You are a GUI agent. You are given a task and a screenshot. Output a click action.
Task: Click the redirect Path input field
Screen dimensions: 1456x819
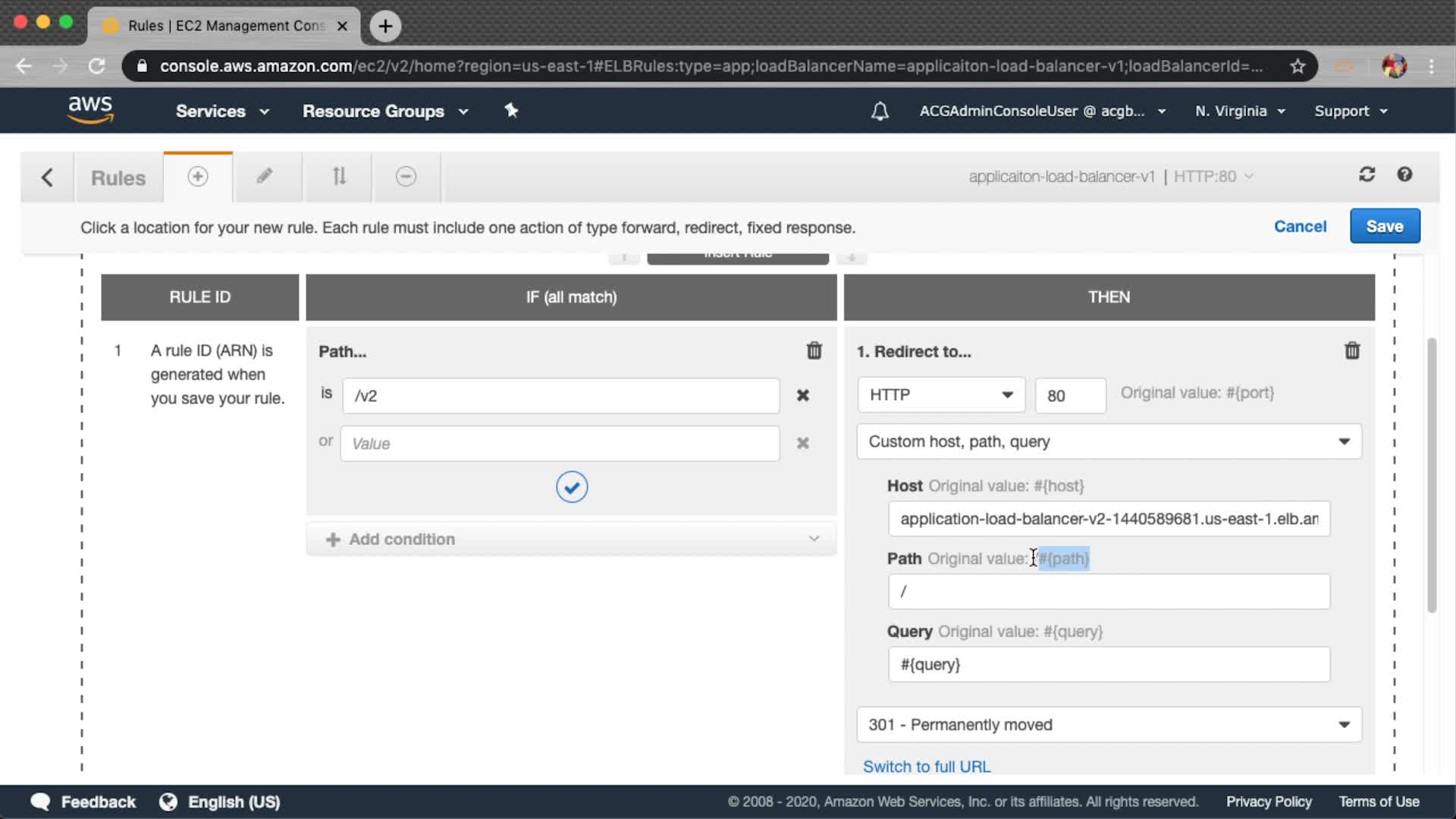1109,591
